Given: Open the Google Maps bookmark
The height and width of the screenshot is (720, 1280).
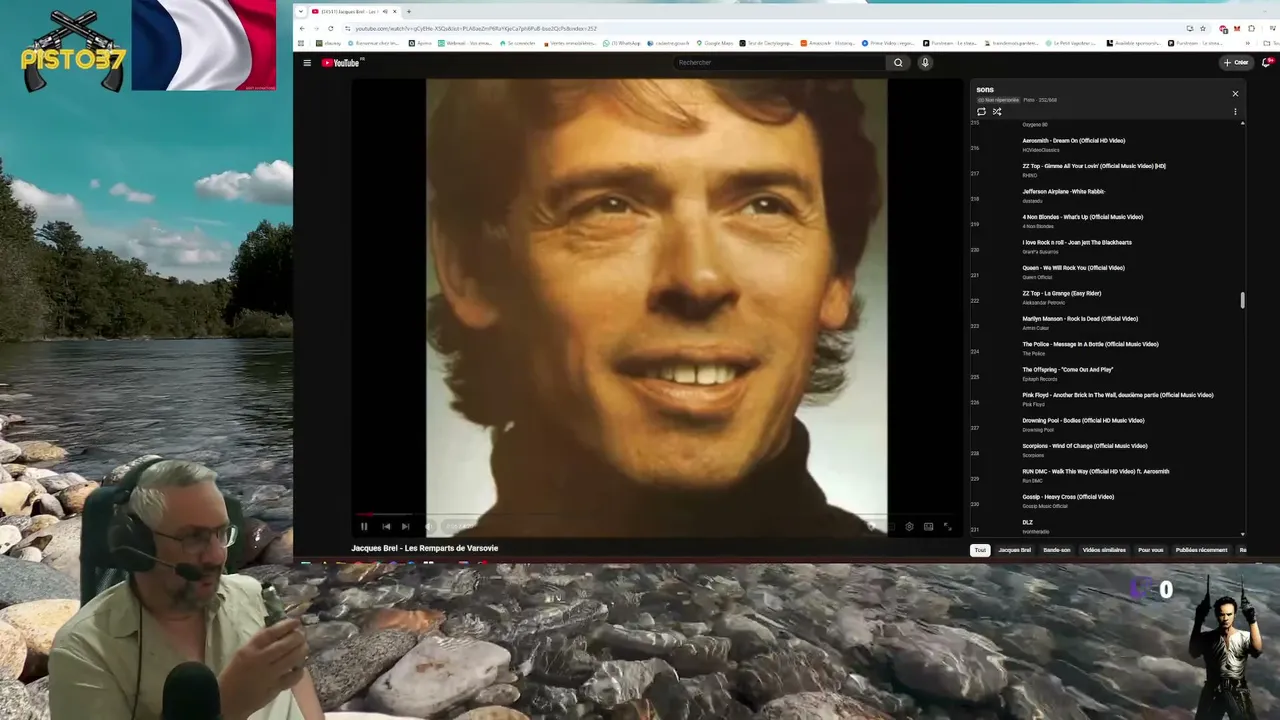Looking at the screenshot, I should tap(716, 43).
